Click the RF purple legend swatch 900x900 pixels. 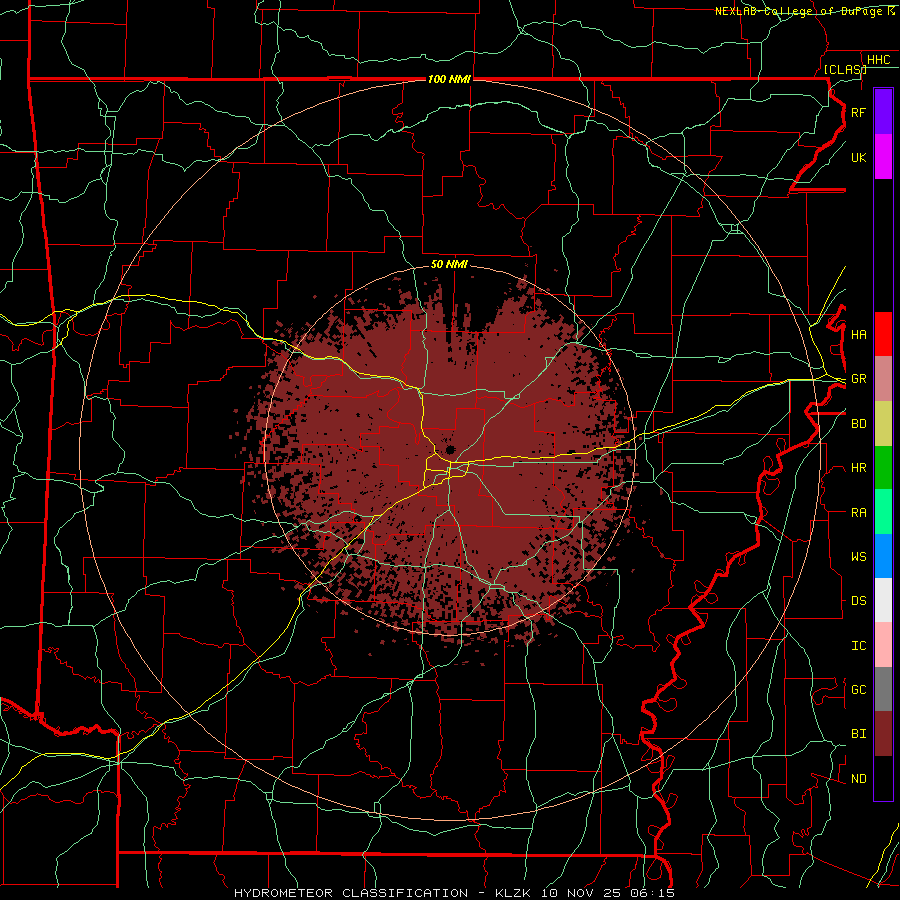pos(883,112)
